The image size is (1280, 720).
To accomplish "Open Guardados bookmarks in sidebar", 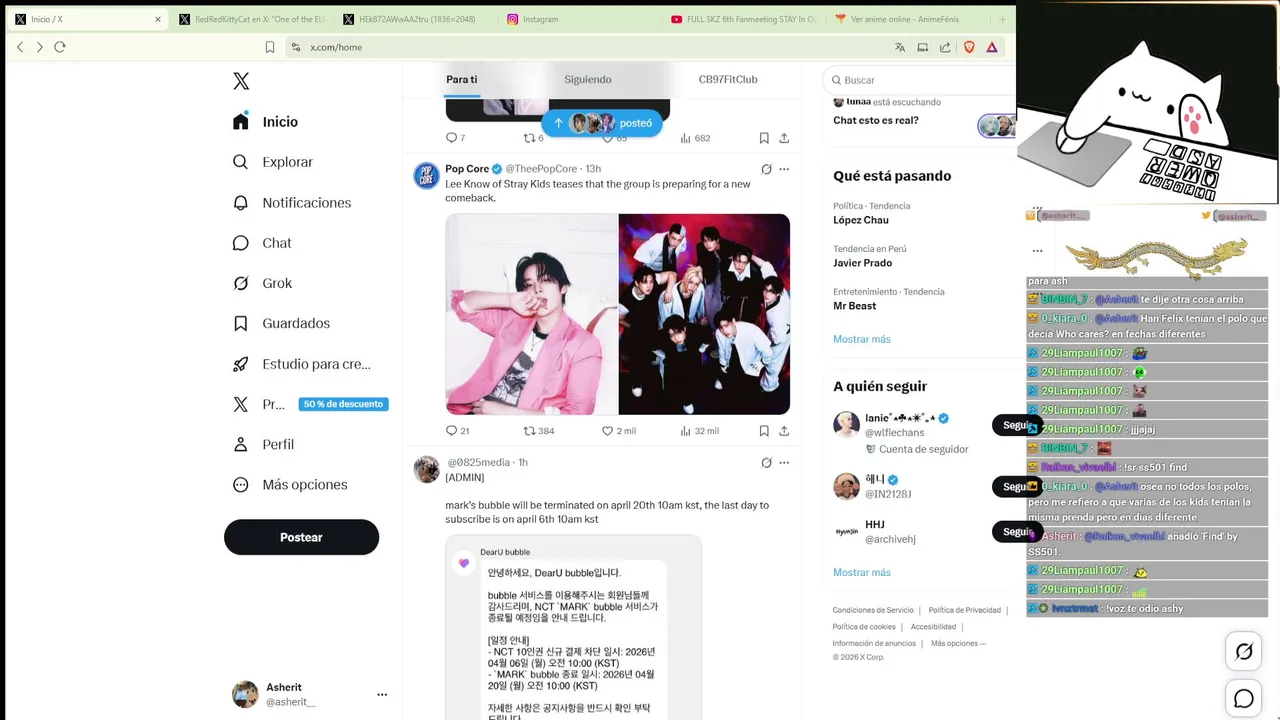I will 281,324.
